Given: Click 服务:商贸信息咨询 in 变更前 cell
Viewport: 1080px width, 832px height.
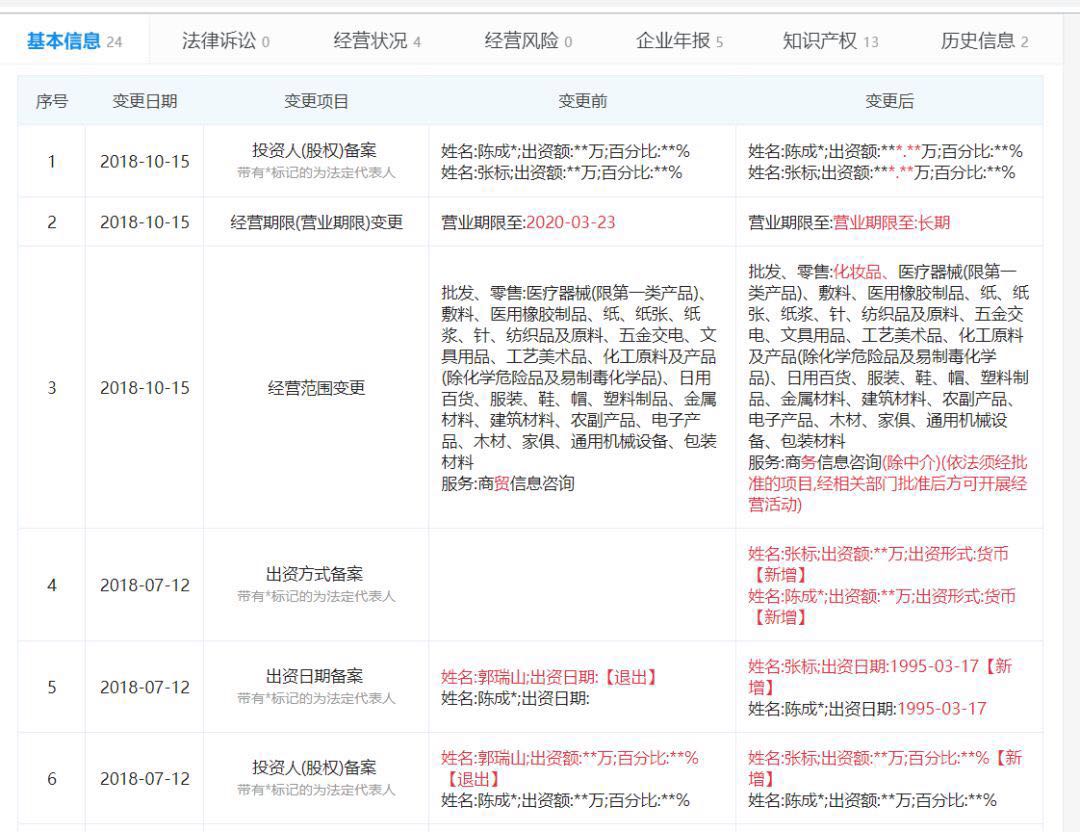Looking at the screenshot, I should (x=508, y=483).
